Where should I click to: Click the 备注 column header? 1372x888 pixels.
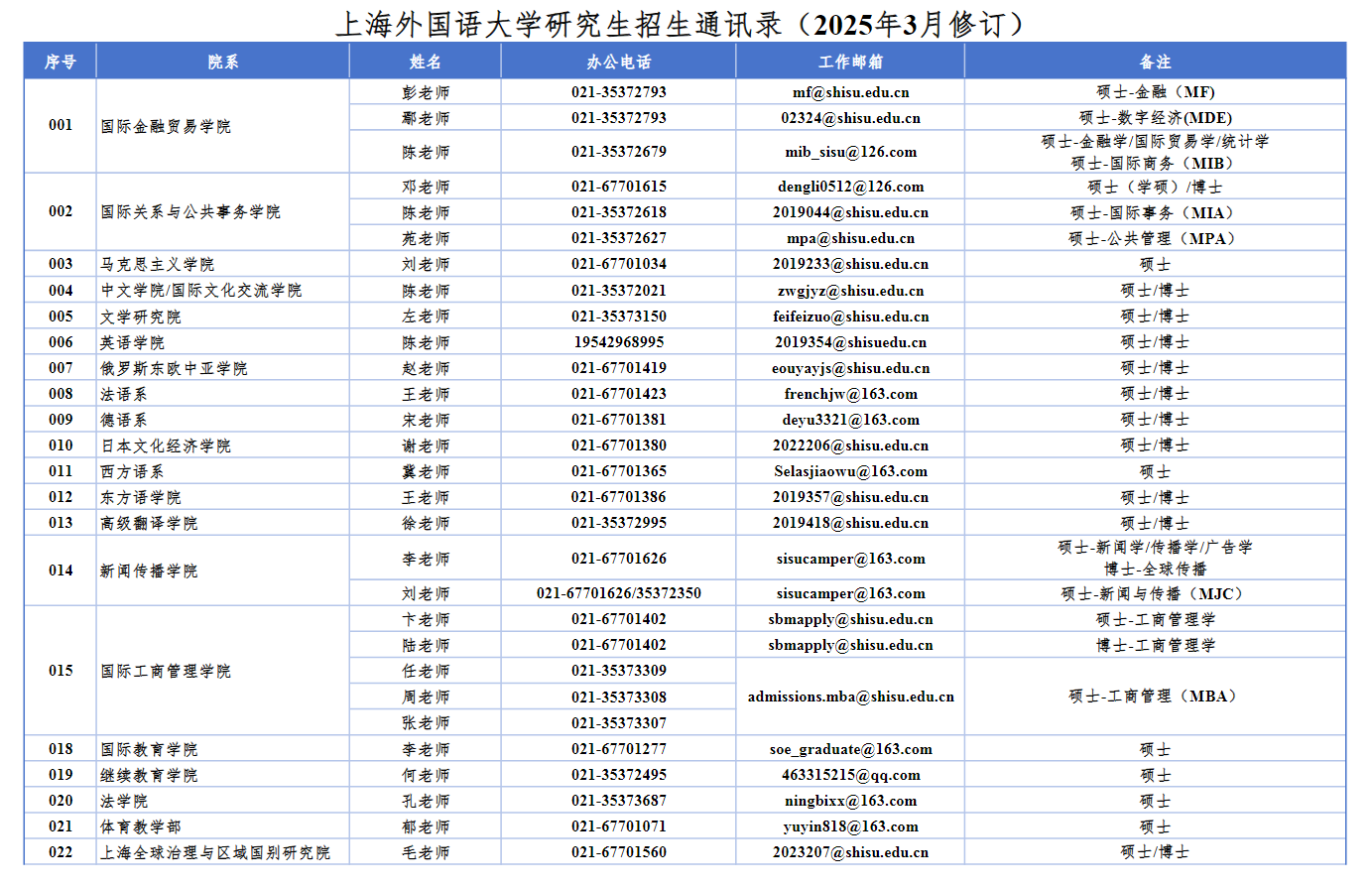click(x=1155, y=62)
